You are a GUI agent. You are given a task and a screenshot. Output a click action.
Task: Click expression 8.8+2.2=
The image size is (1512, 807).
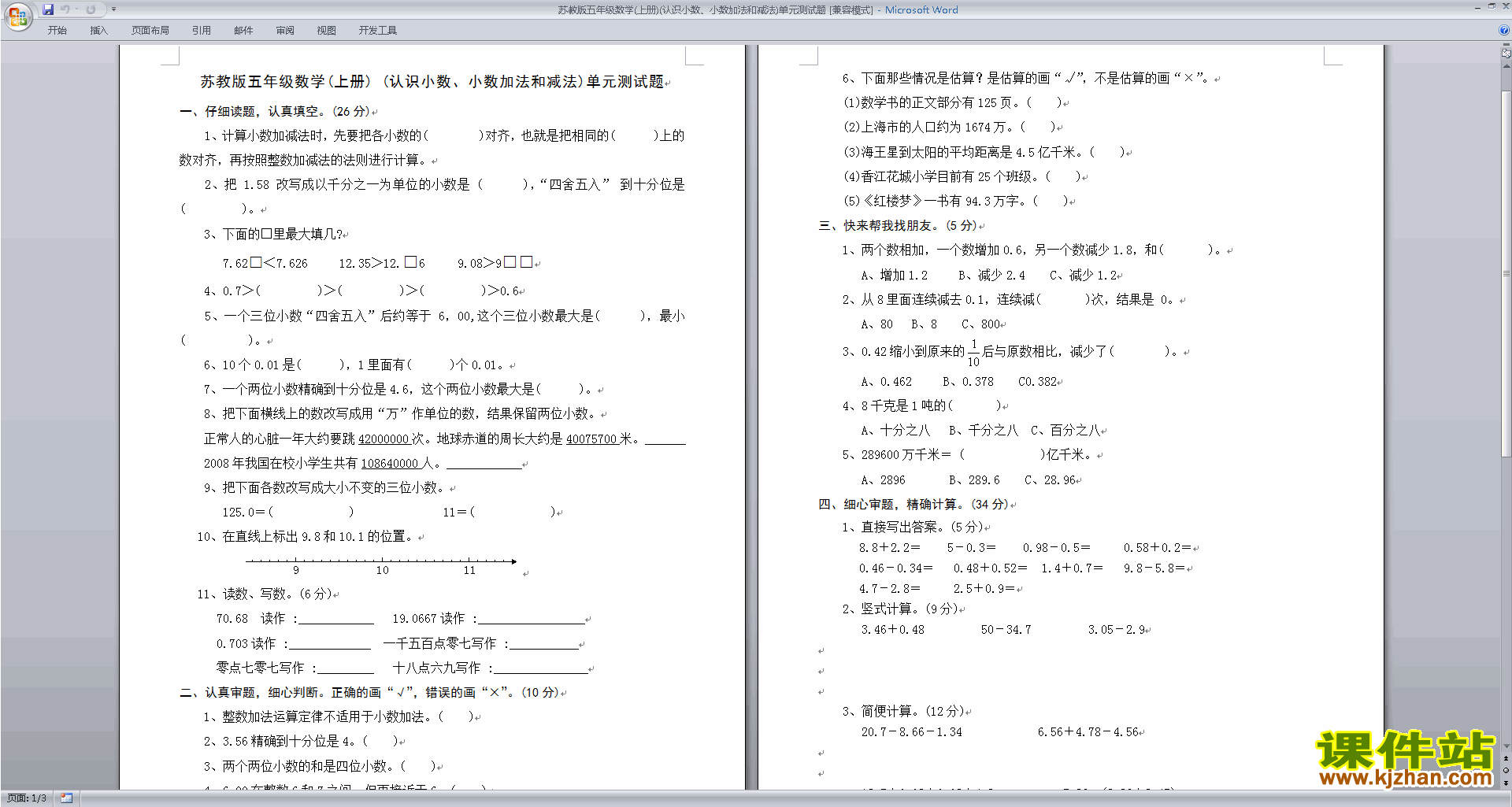pos(889,548)
